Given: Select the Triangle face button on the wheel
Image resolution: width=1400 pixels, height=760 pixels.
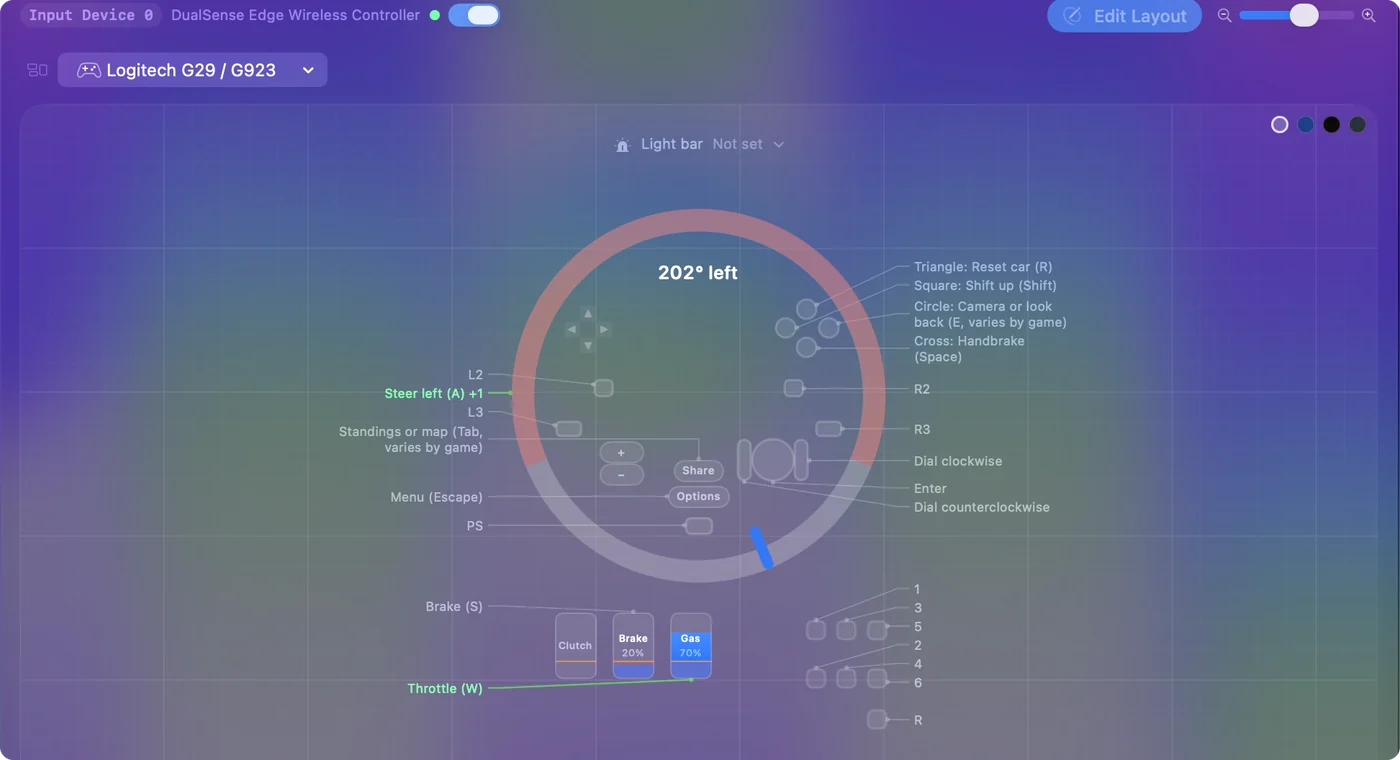Looking at the screenshot, I should [x=807, y=309].
